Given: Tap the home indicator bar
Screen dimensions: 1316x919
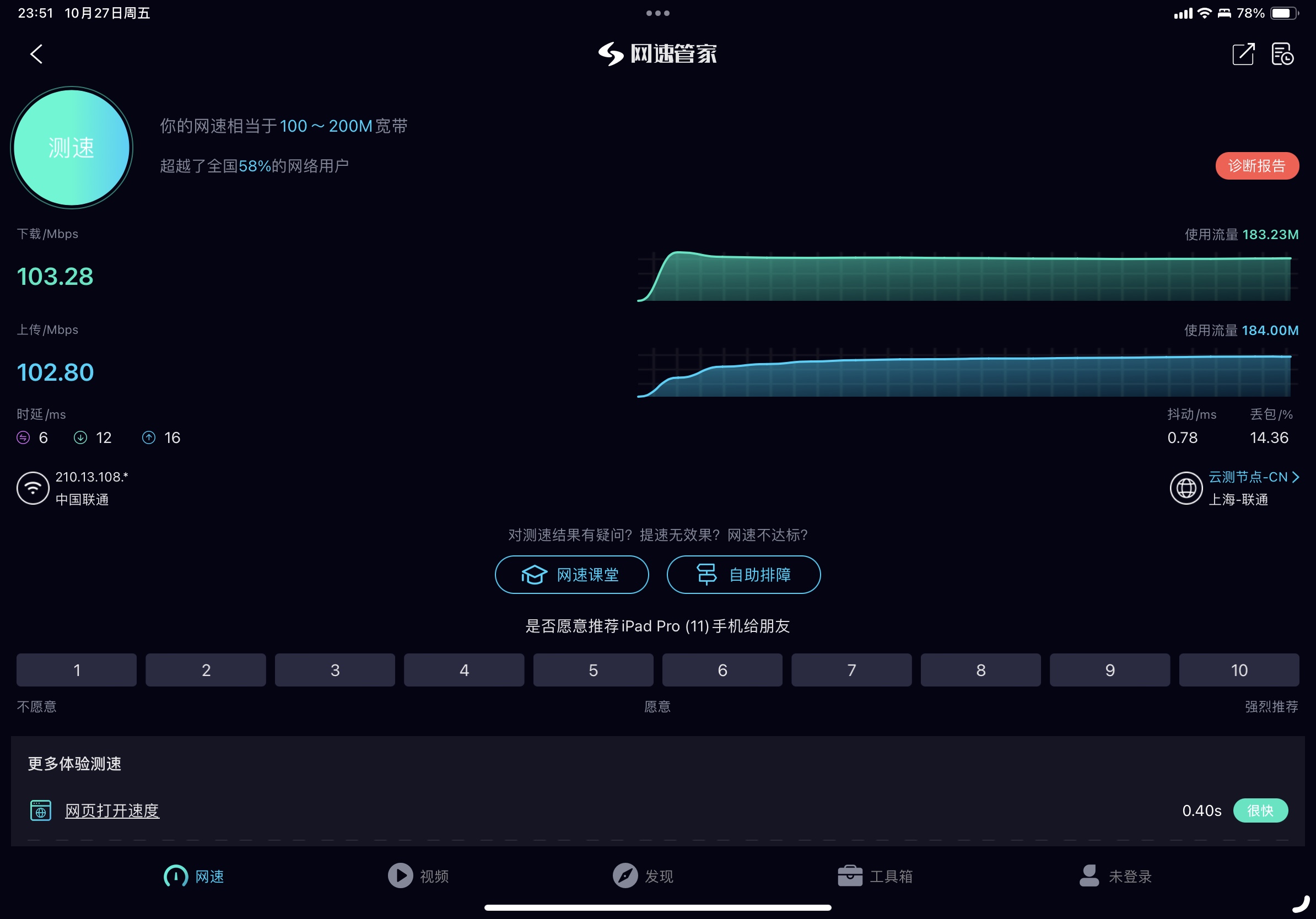Looking at the screenshot, I should (658, 907).
